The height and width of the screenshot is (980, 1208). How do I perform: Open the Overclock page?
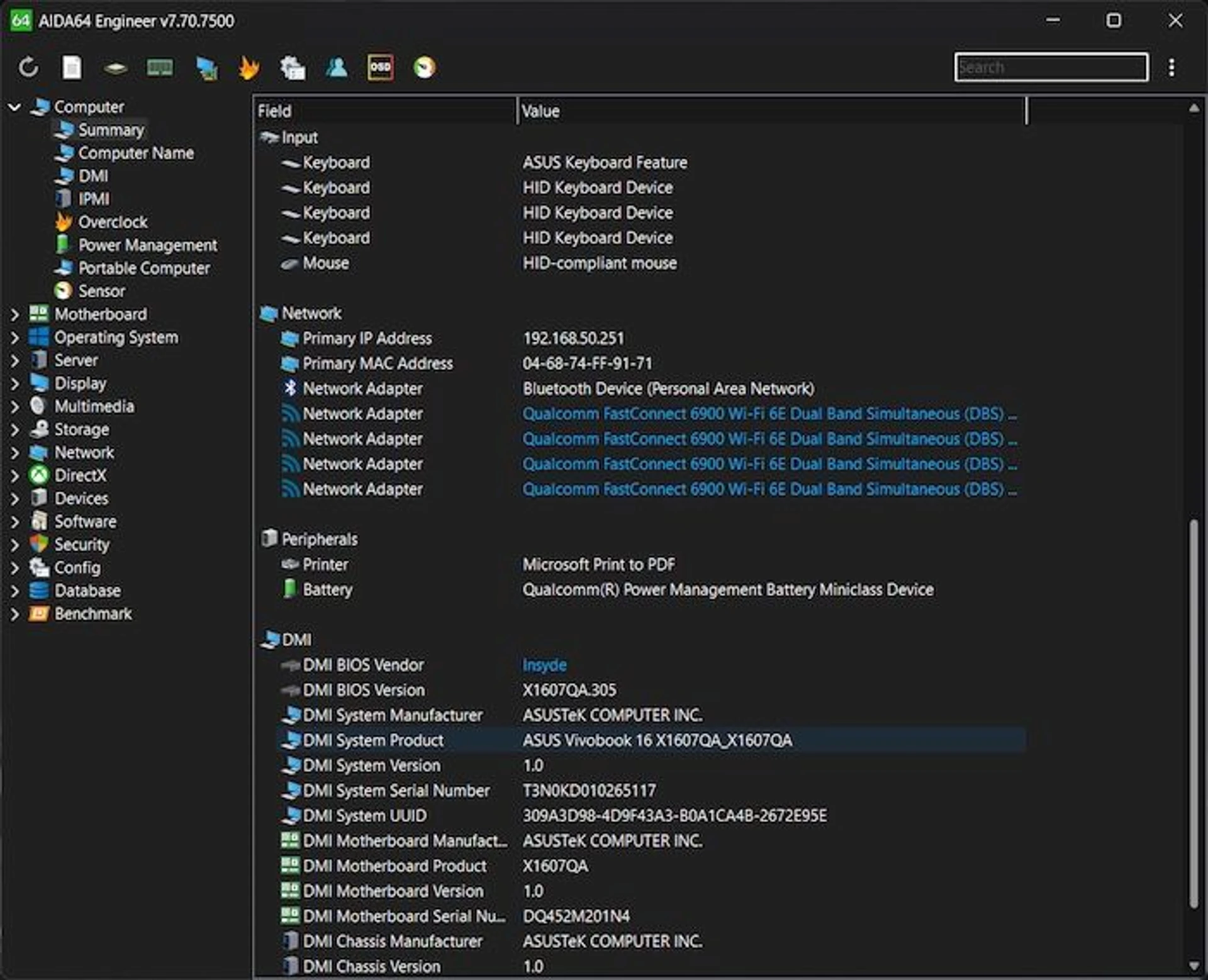tap(113, 222)
